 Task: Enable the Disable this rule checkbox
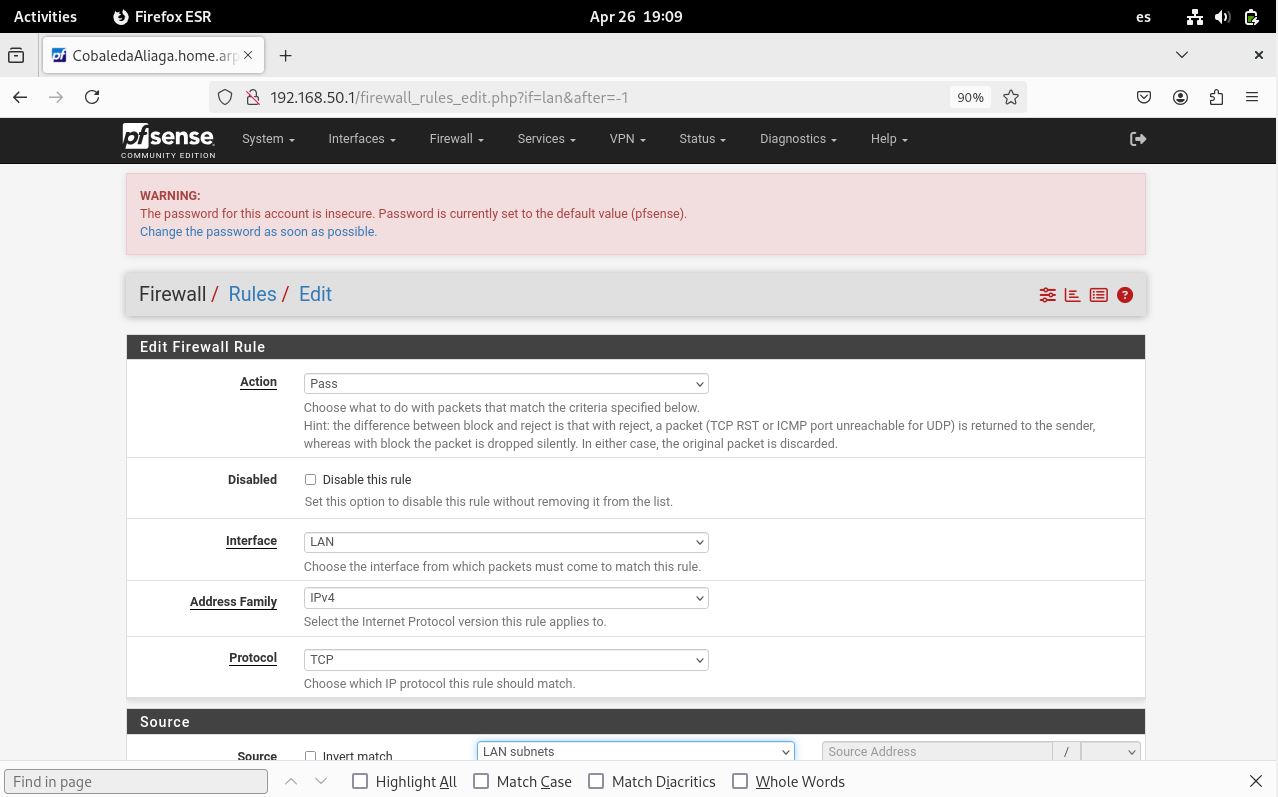click(310, 480)
